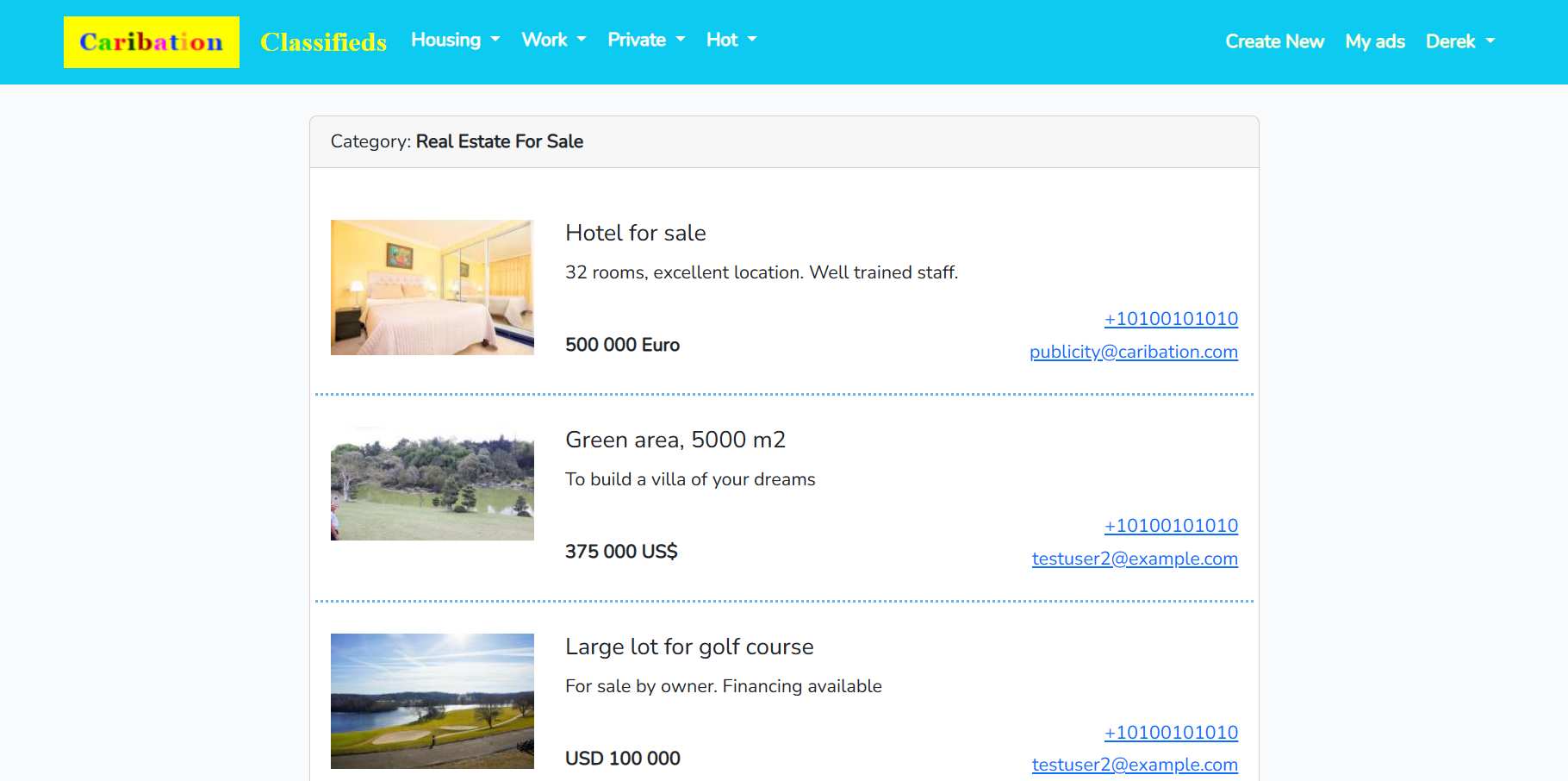Screen dimensions: 1568x781
Task: Open the Derek user menu
Action: [x=1459, y=41]
